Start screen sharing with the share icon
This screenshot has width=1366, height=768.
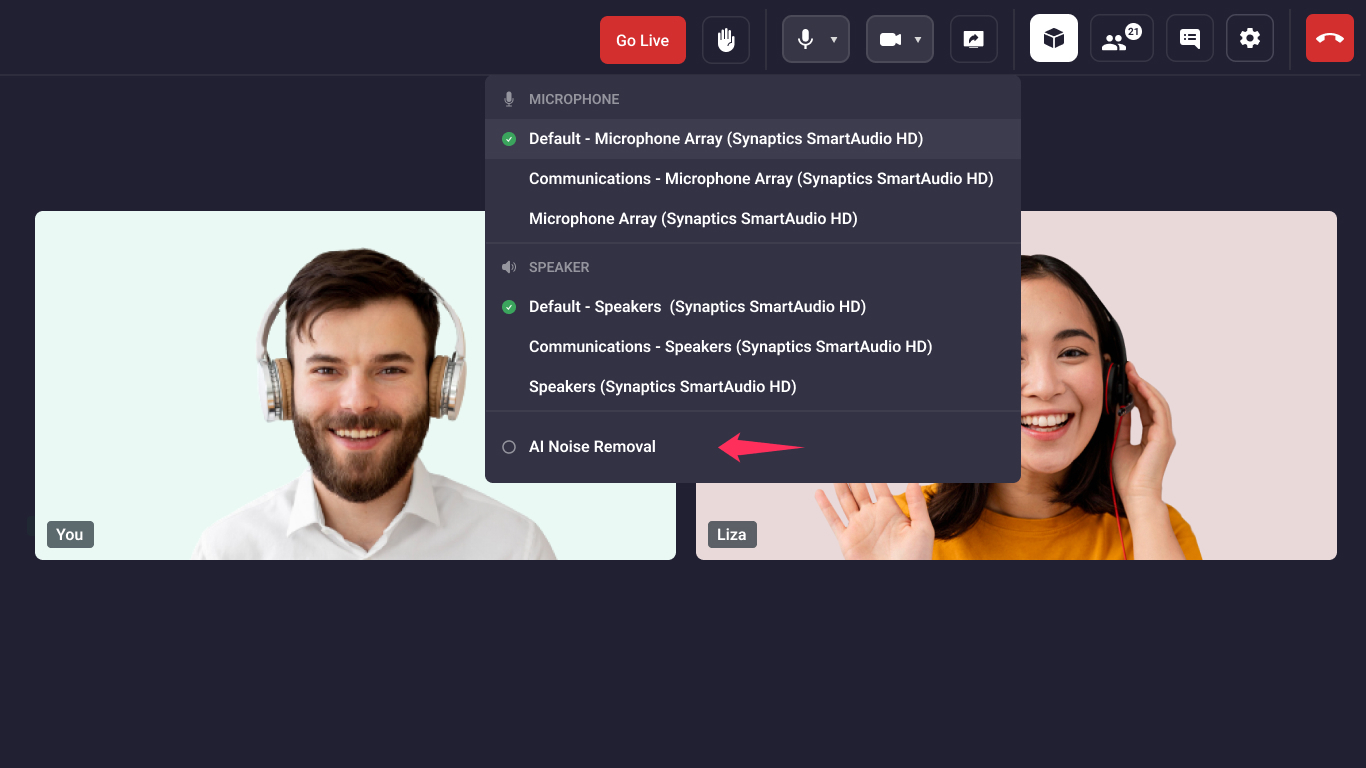974,40
